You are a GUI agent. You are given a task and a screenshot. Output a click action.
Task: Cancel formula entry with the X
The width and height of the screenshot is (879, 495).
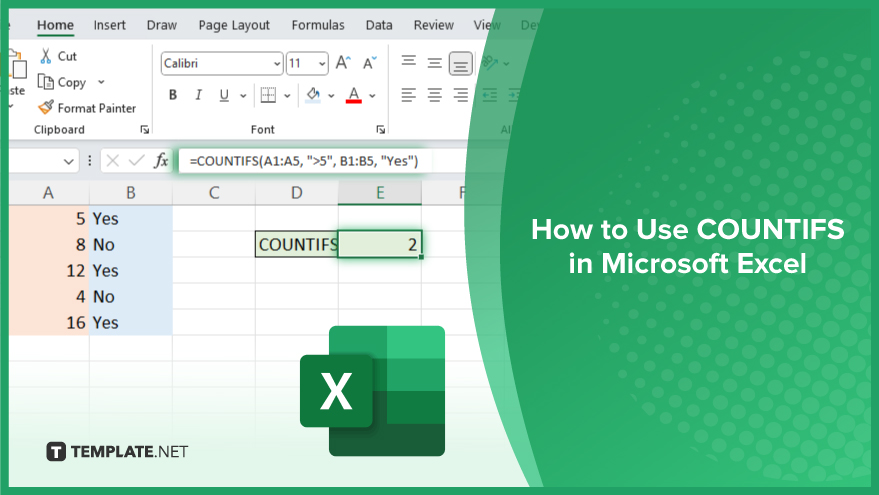tap(113, 161)
